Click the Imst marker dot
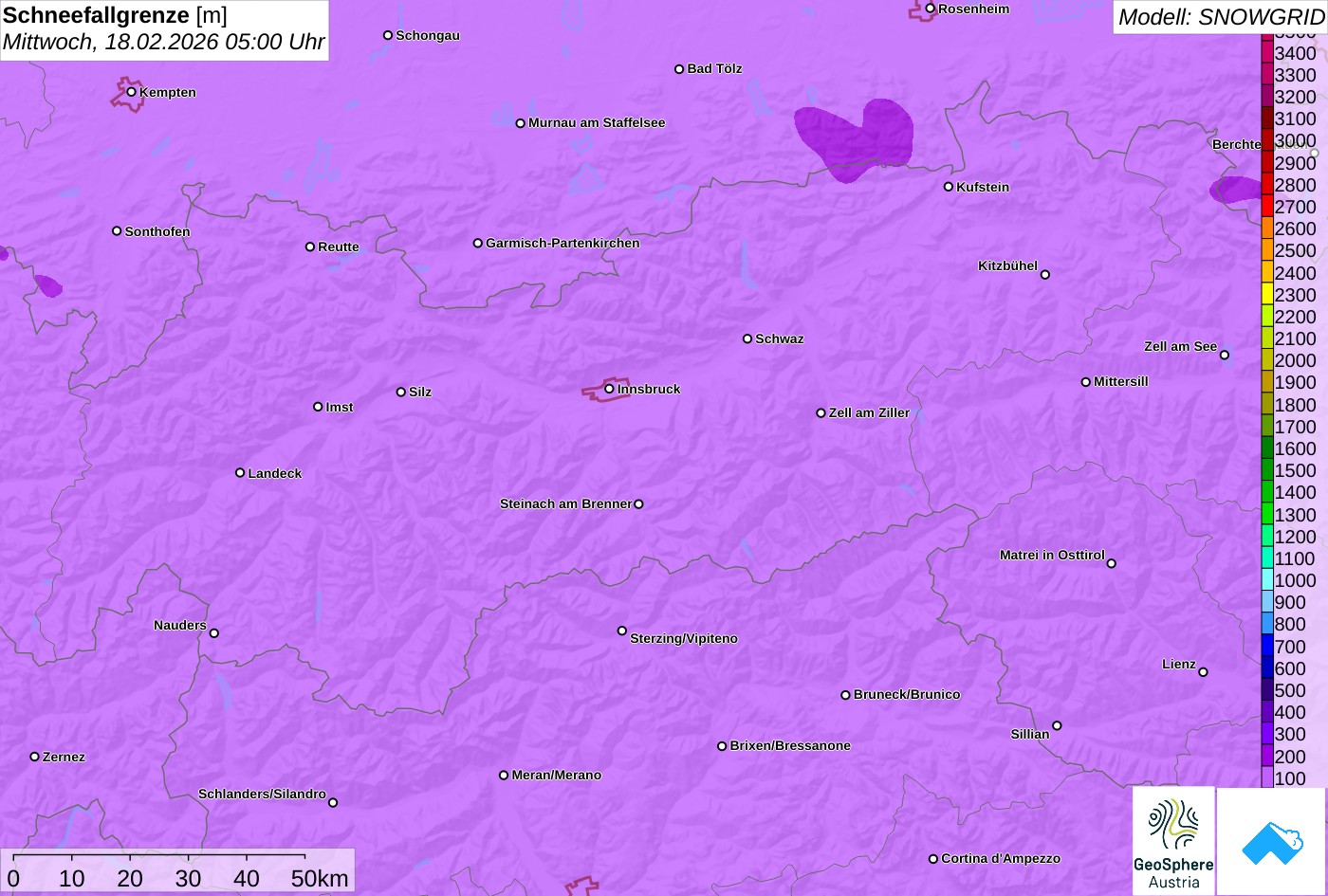1328x896 pixels. (x=318, y=407)
